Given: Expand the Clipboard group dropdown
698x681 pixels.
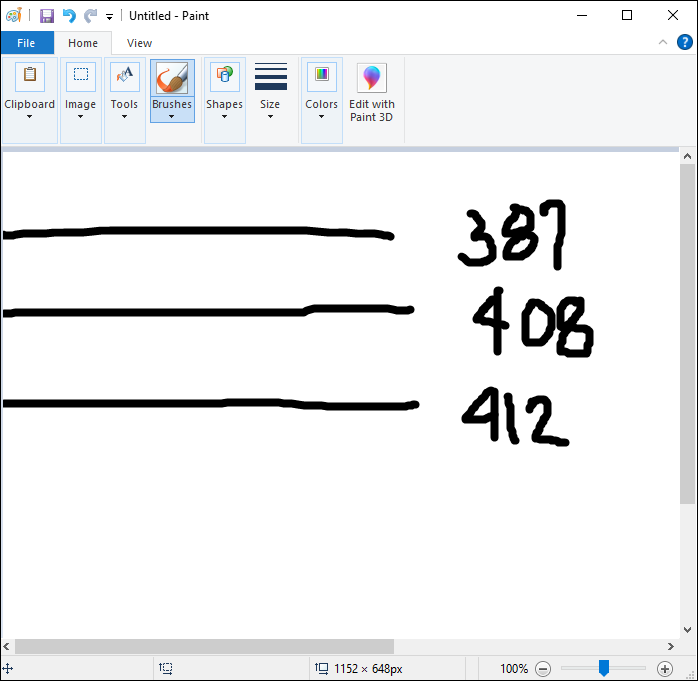Looking at the screenshot, I should 29,117.
